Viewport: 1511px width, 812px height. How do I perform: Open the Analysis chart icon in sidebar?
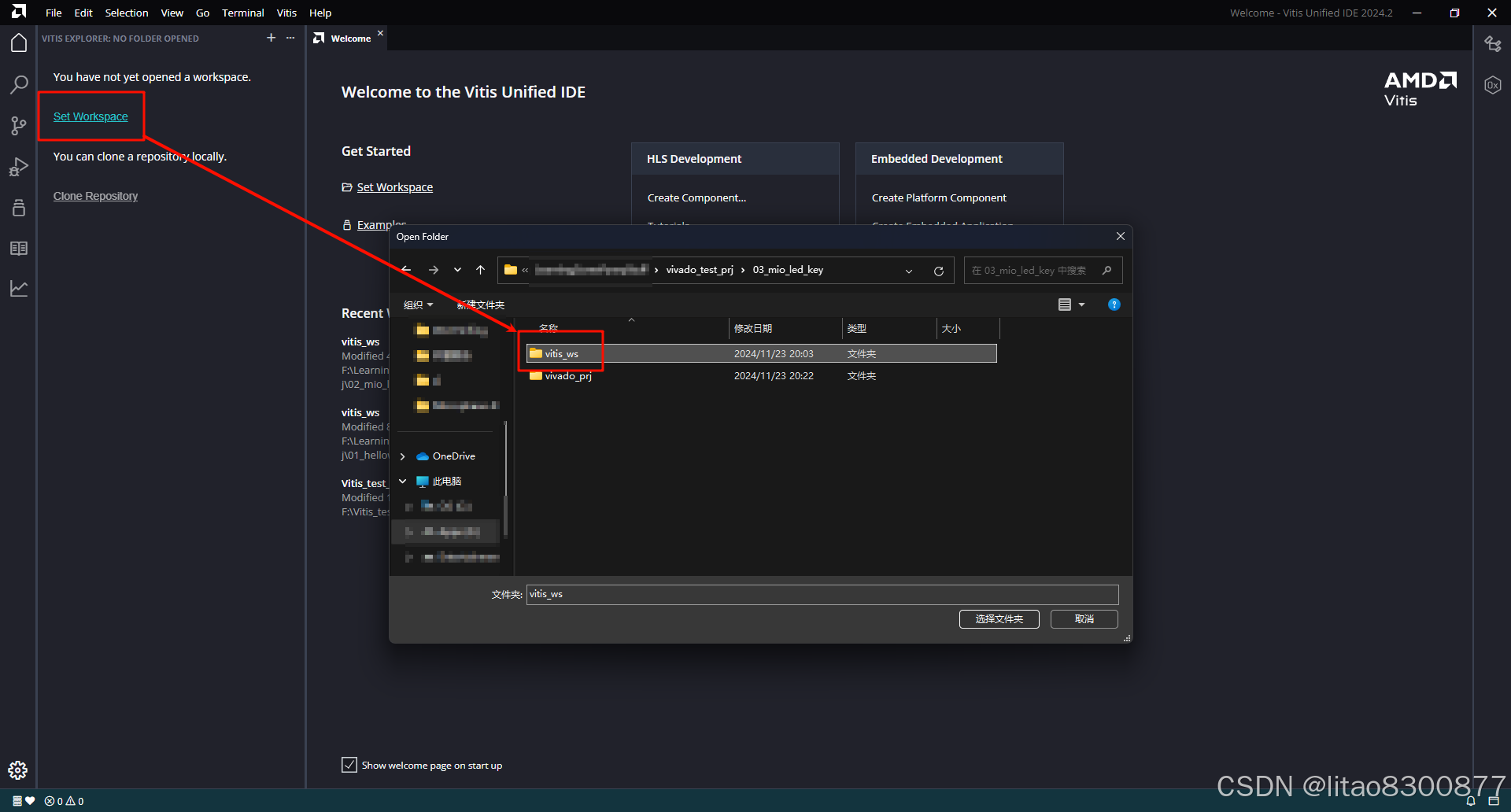coord(19,289)
